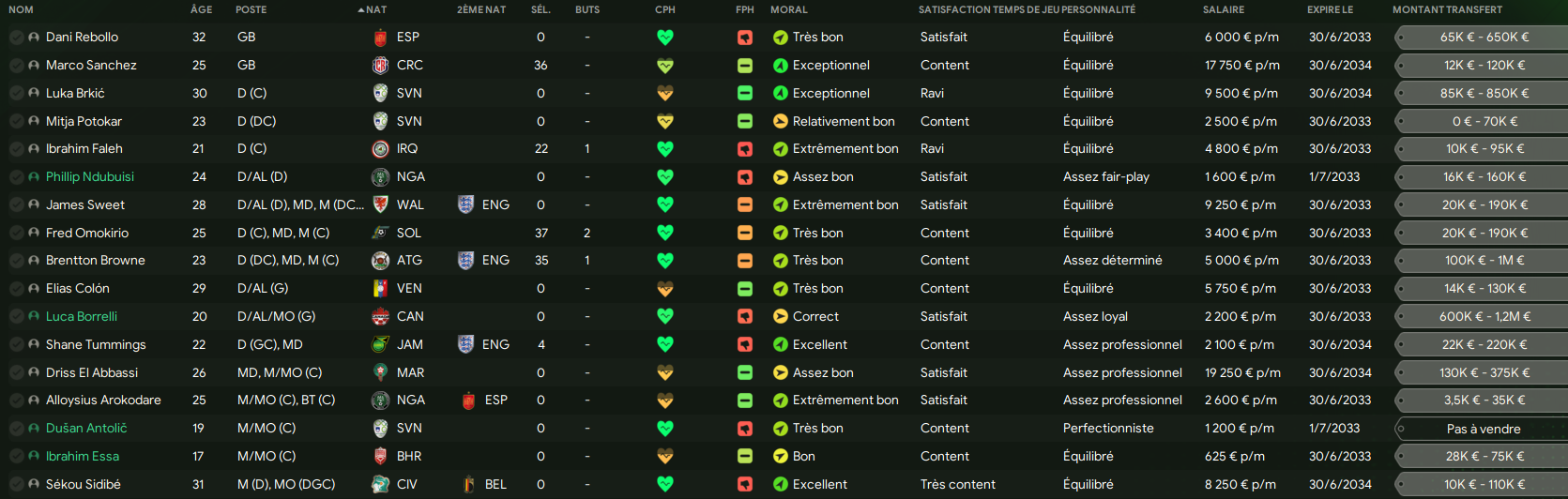Tick the selection circle for Sékou Sidibé
Screen dimensions: 1568x499
(16, 485)
